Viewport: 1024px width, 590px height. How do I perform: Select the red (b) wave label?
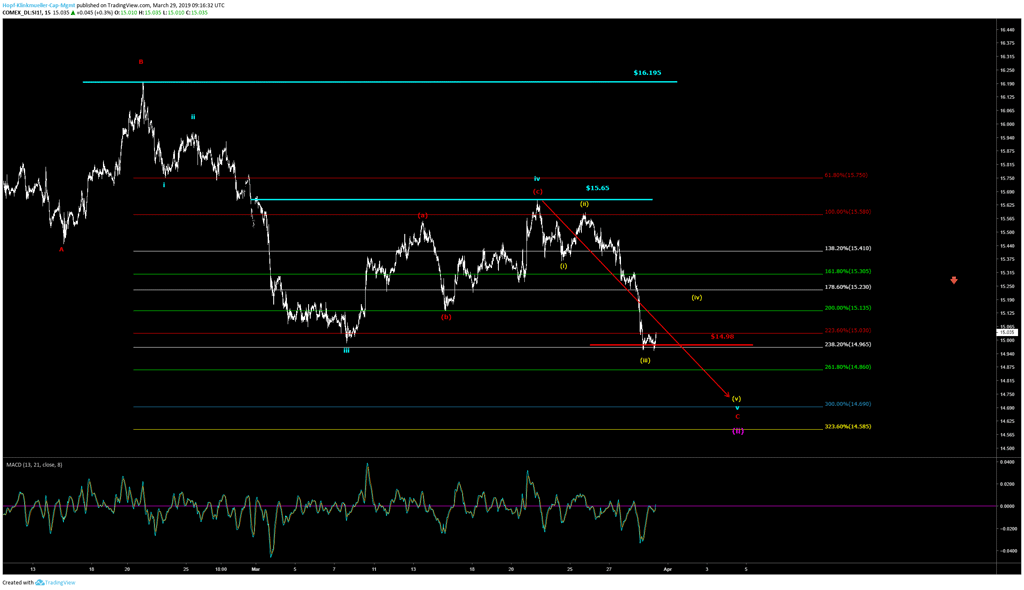point(446,317)
